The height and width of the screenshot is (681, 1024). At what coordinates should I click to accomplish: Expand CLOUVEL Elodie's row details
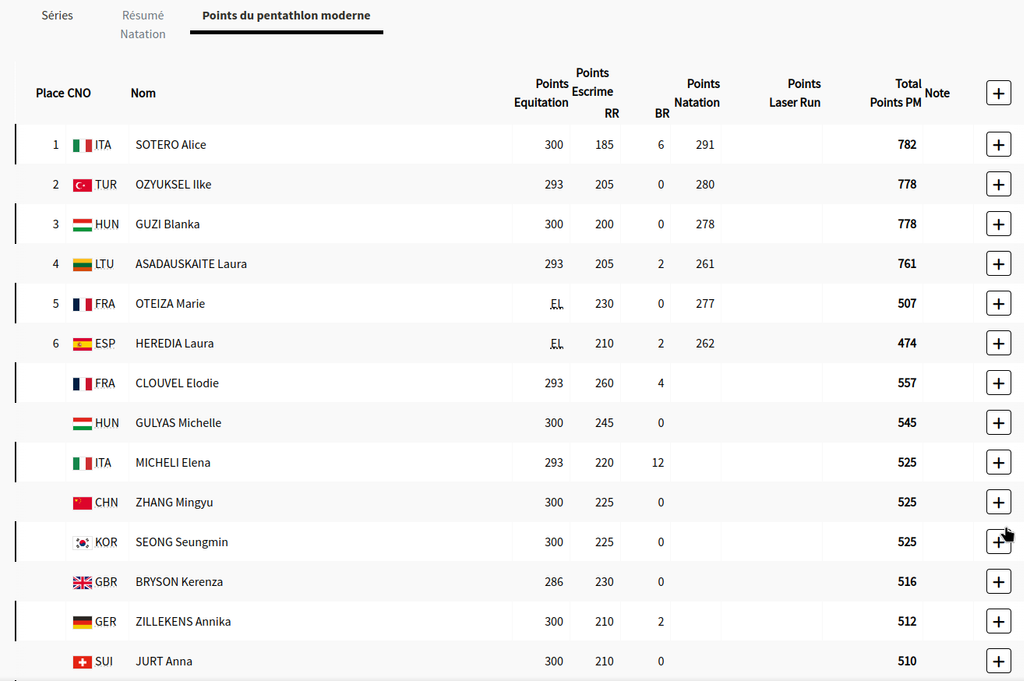(x=998, y=383)
